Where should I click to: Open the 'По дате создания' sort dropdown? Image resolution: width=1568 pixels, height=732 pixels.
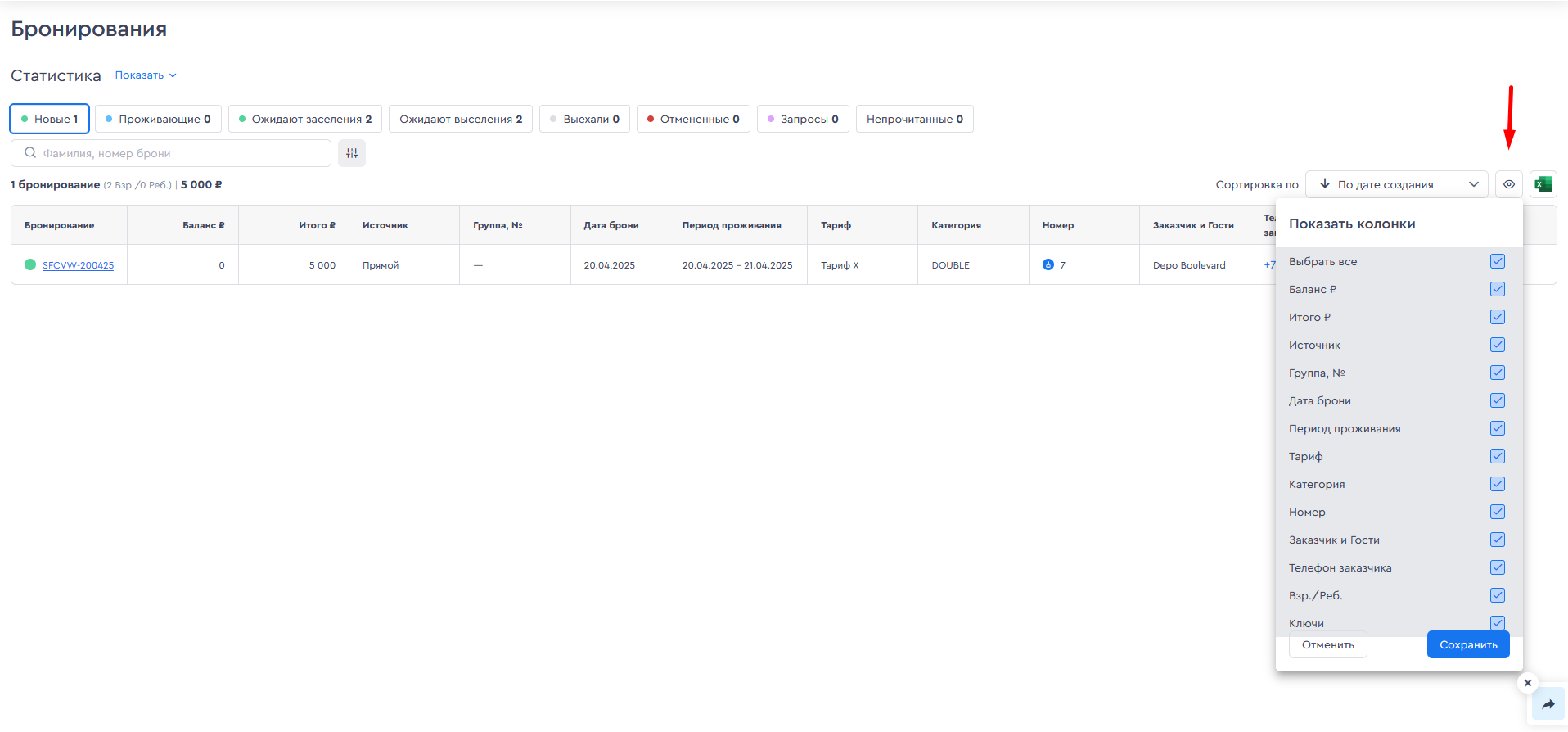coord(1396,184)
